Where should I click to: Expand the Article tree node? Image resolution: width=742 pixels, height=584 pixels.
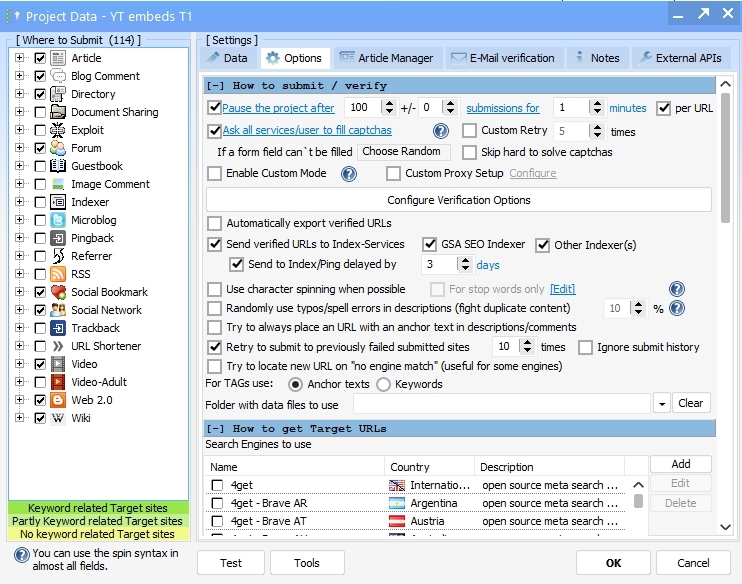[x=19, y=58]
